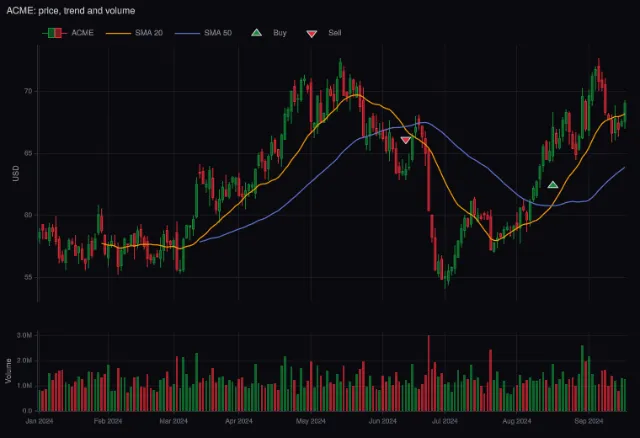The height and width of the screenshot is (438, 640).
Task: Toggle the SMA 20 legend entry
Action: pyautogui.click(x=134, y=33)
